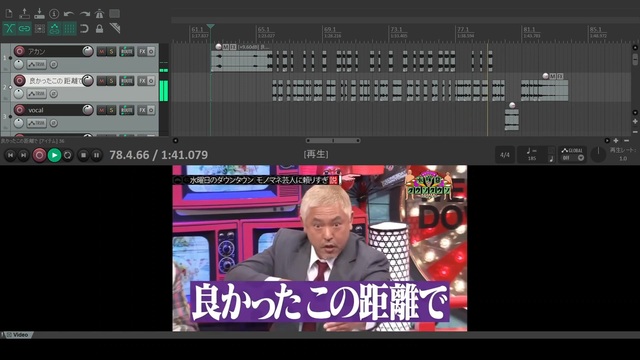Toggle the lock padlock icon

[x=99, y=29]
